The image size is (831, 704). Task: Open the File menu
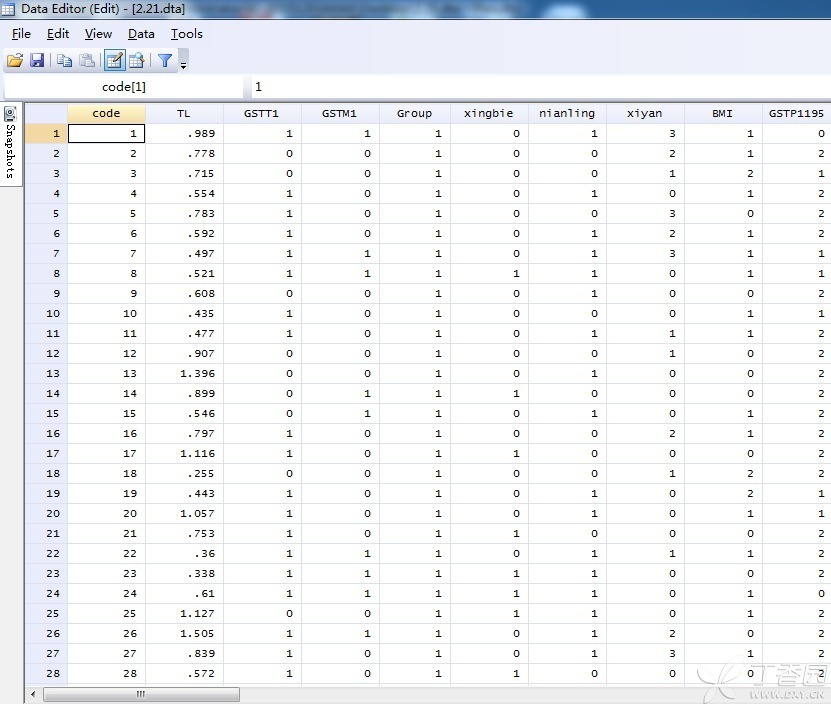21,33
